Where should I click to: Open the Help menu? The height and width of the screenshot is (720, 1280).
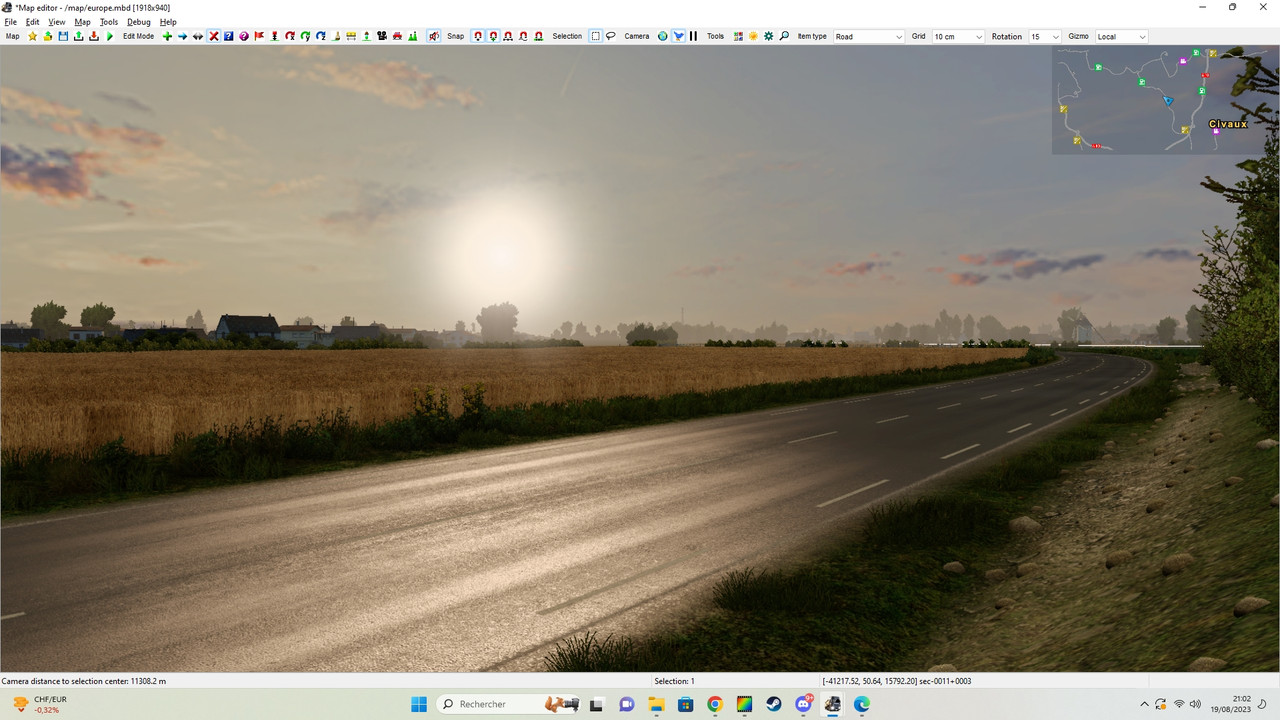coord(168,22)
